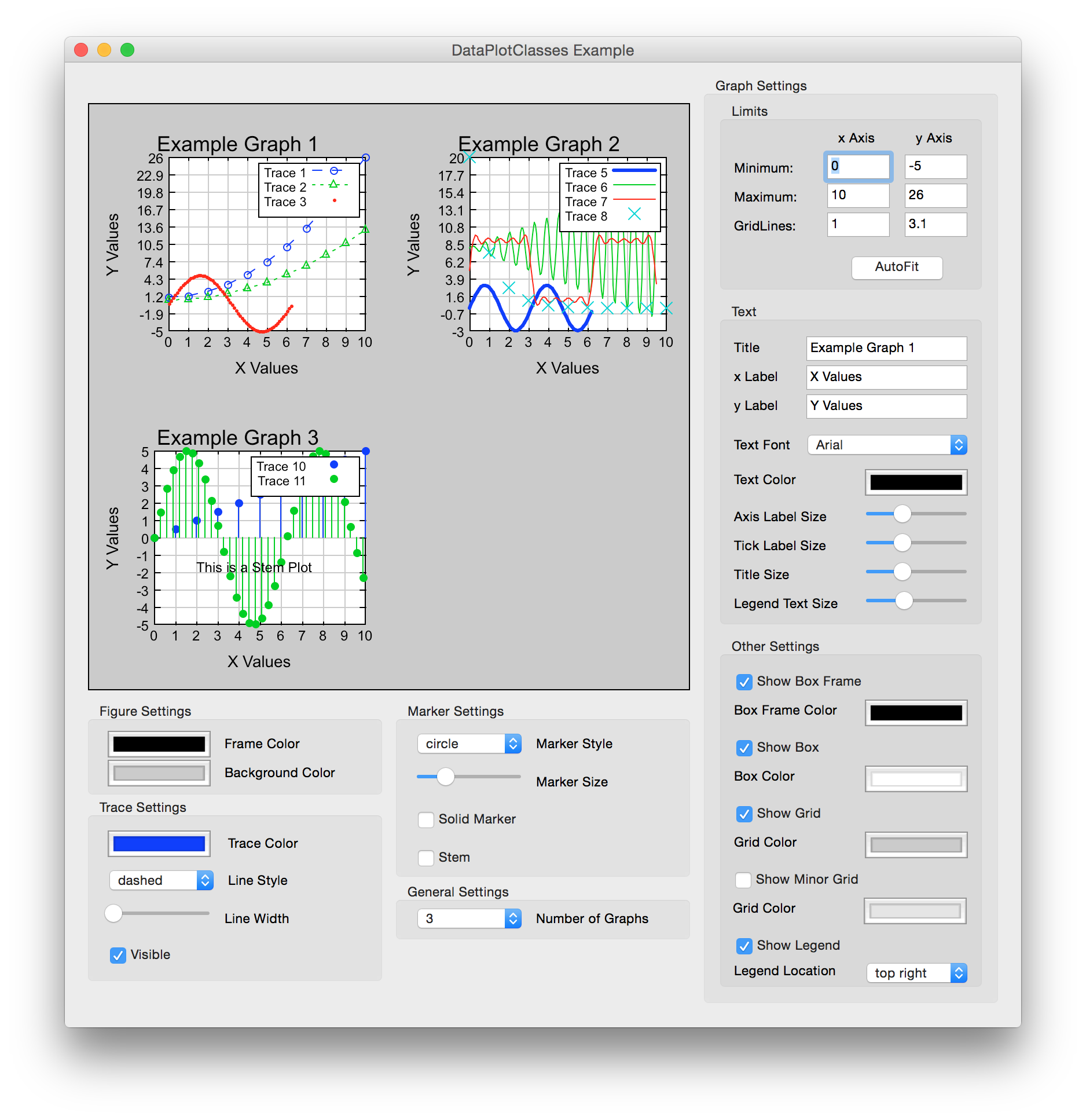Expand the Text Font Arial dropdown
The image size is (1086, 1120).
click(887, 445)
